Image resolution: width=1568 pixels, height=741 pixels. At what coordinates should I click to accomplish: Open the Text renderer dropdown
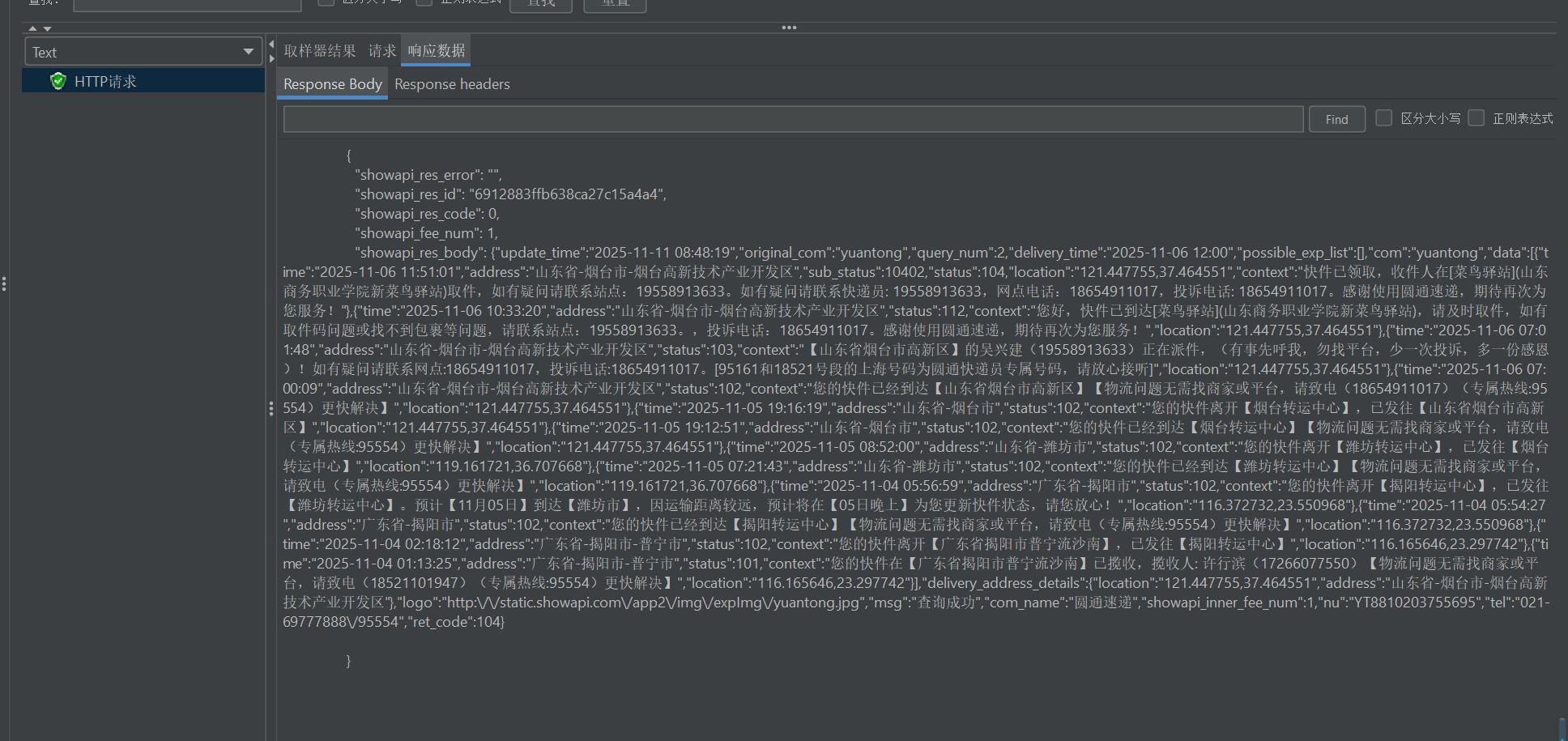(x=143, y=52)
